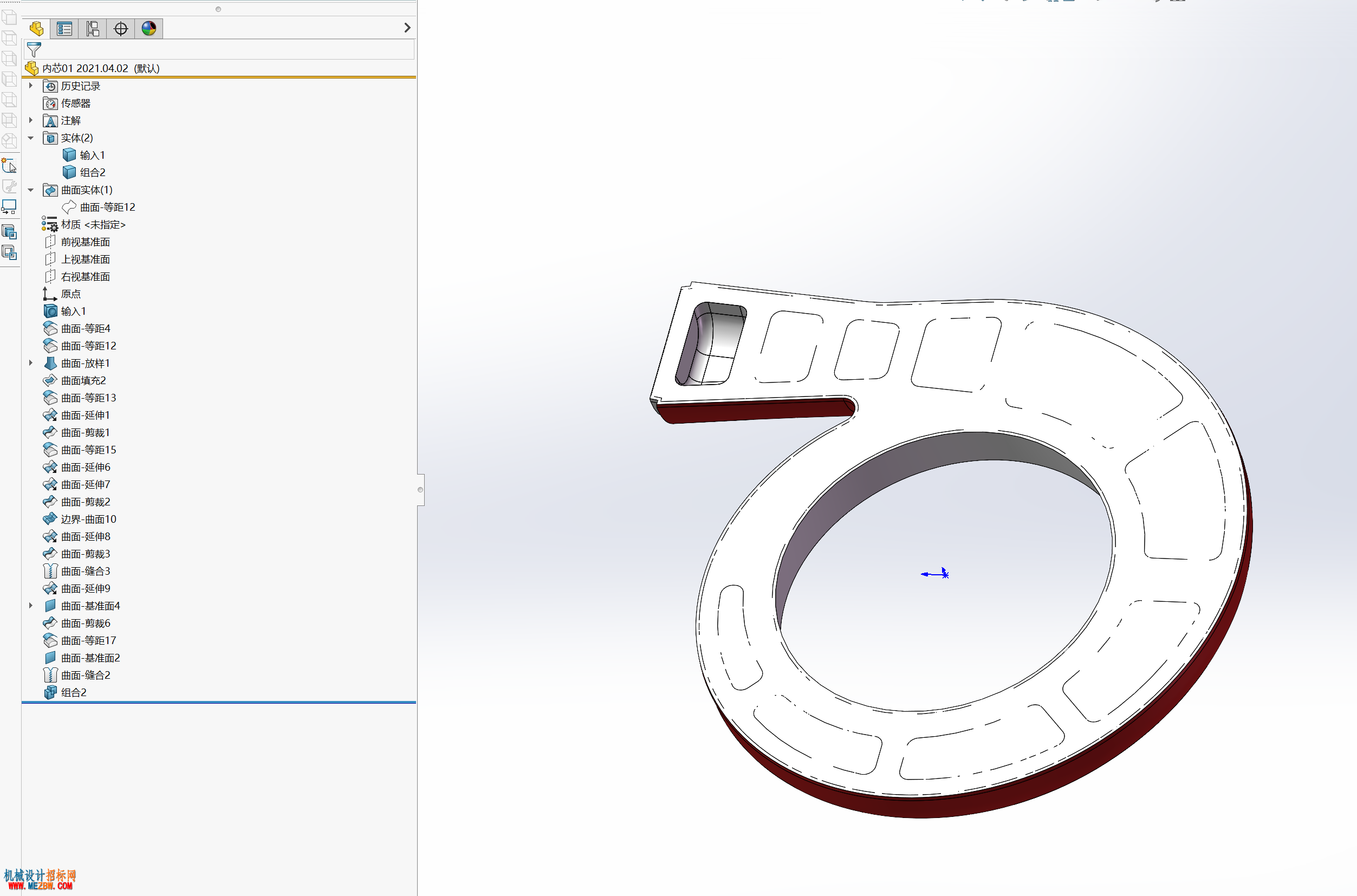Select the 曲面-延伸8 feature

[x=77, y=537]
